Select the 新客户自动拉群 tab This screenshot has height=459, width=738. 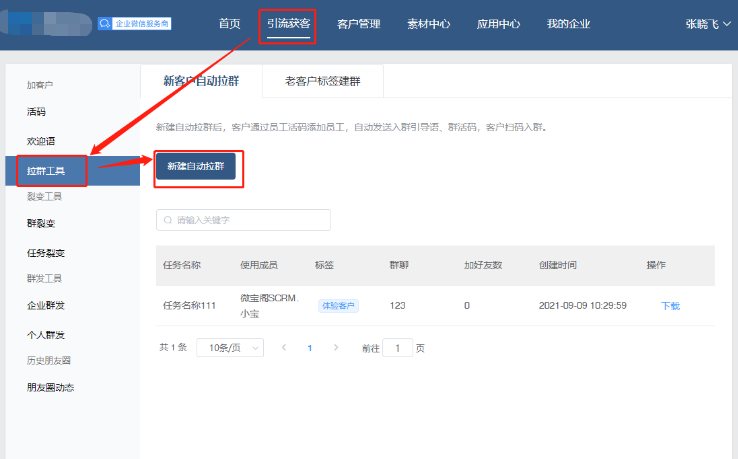click(201, 81)
